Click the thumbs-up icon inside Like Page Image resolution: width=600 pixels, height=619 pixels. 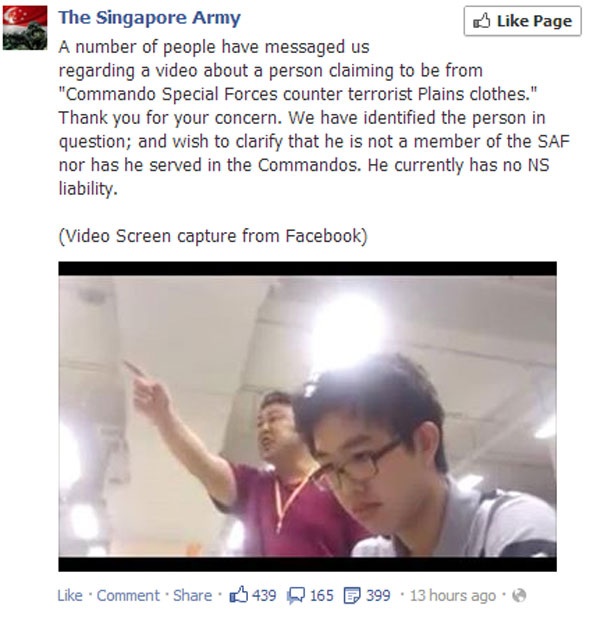click(x=481, y=21)
